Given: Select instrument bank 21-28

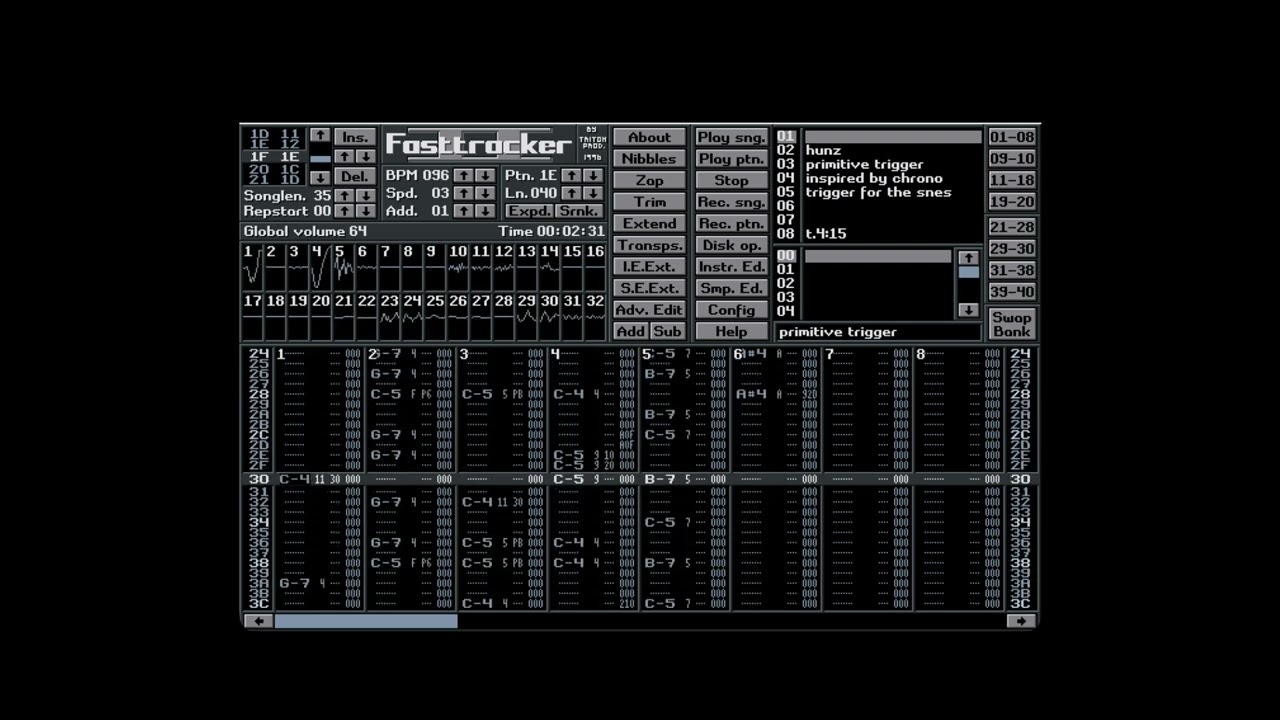Looking at the screenshot, I should pyautogui.click(x=1012, y=227).
